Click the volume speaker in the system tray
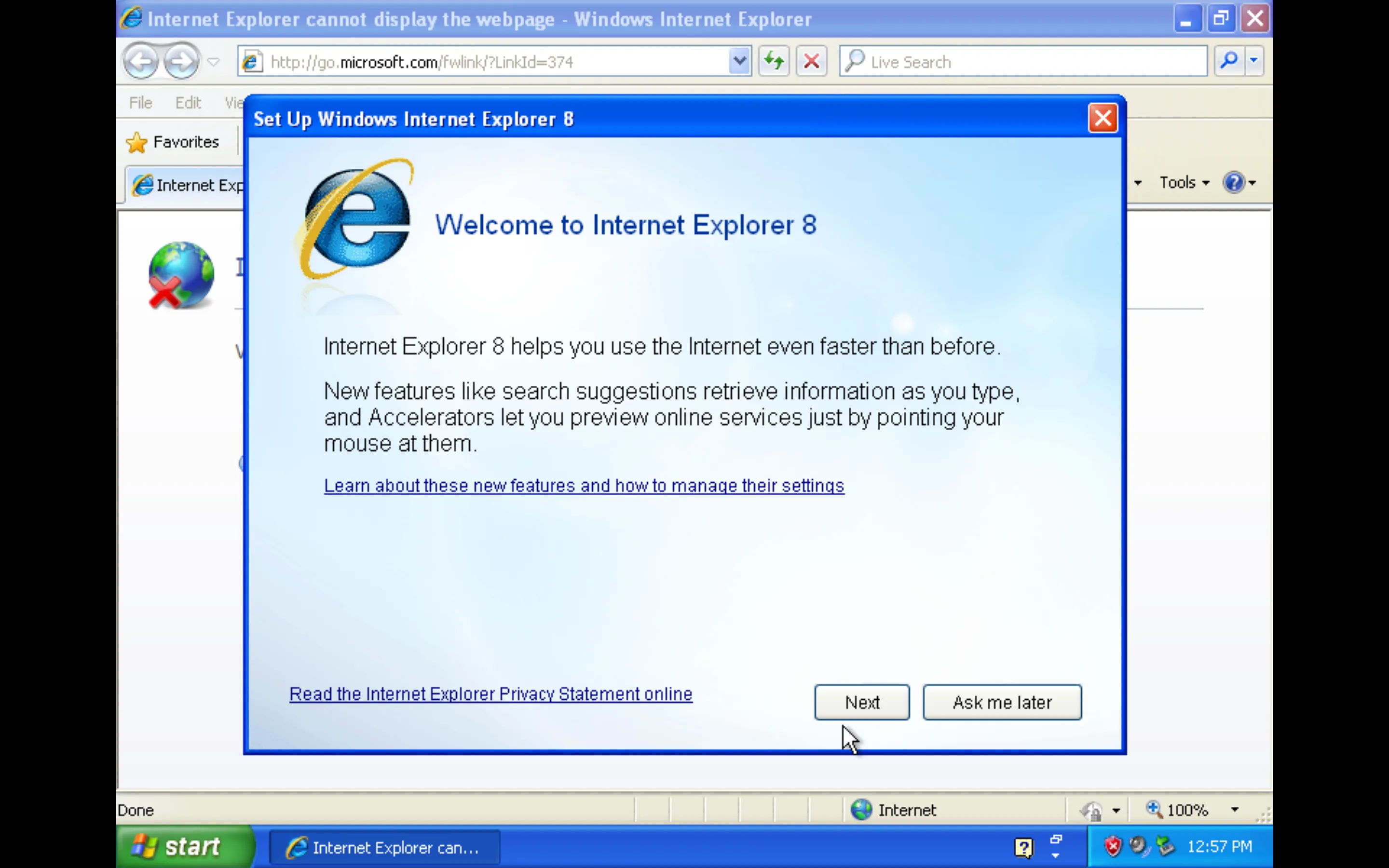The image size is (1389, 868). 1139,846
